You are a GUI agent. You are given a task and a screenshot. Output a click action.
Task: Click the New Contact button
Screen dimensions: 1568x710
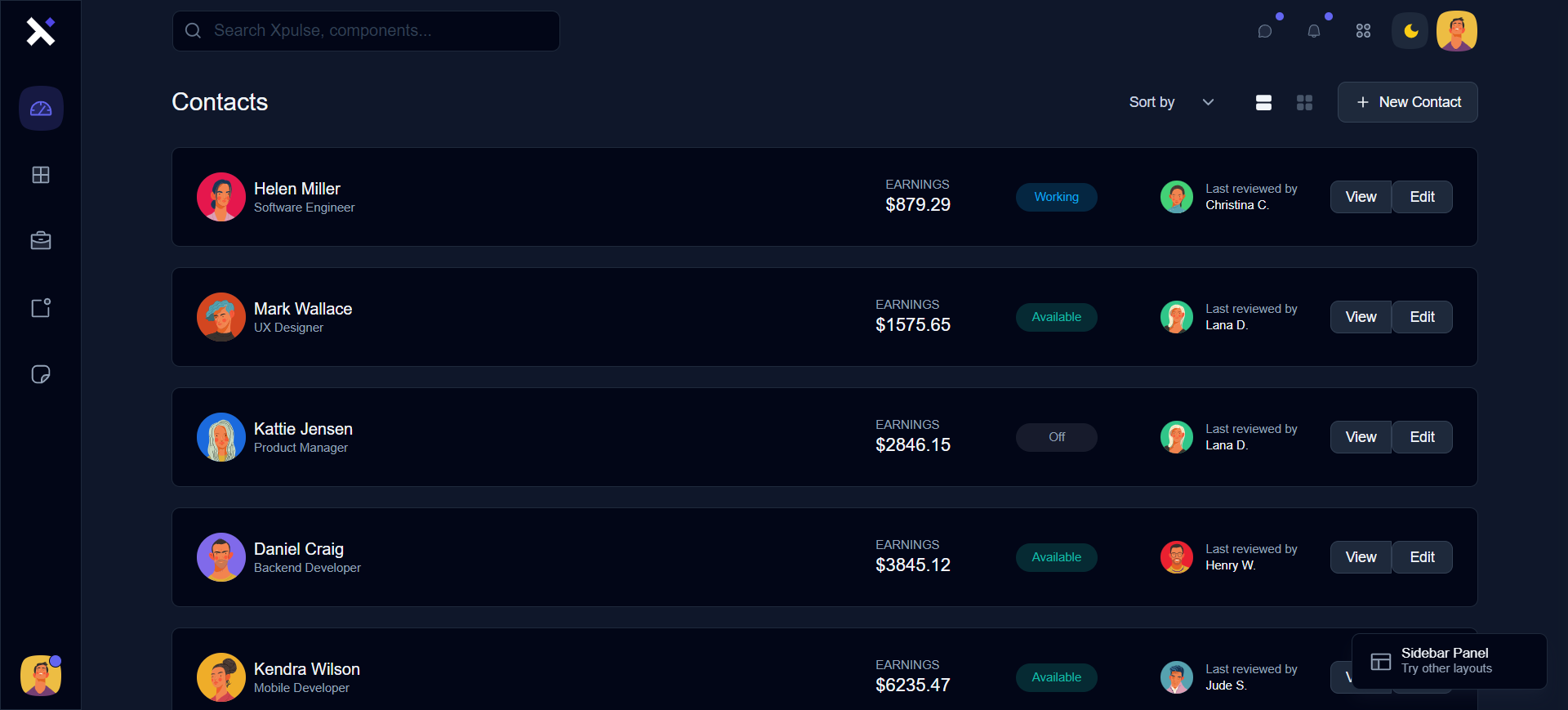[1407, 102]
